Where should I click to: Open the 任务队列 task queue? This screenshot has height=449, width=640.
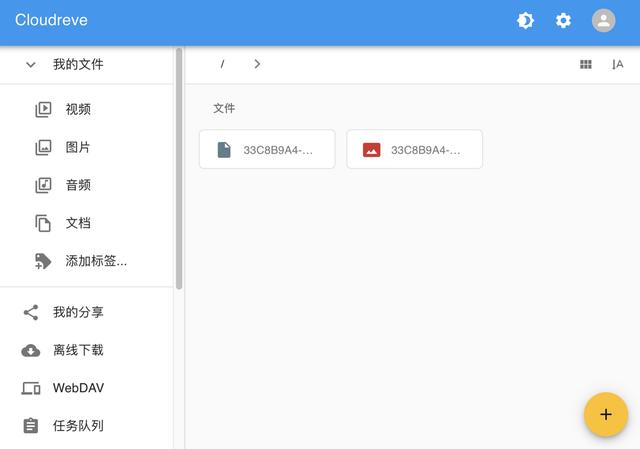tap(78, 426)
